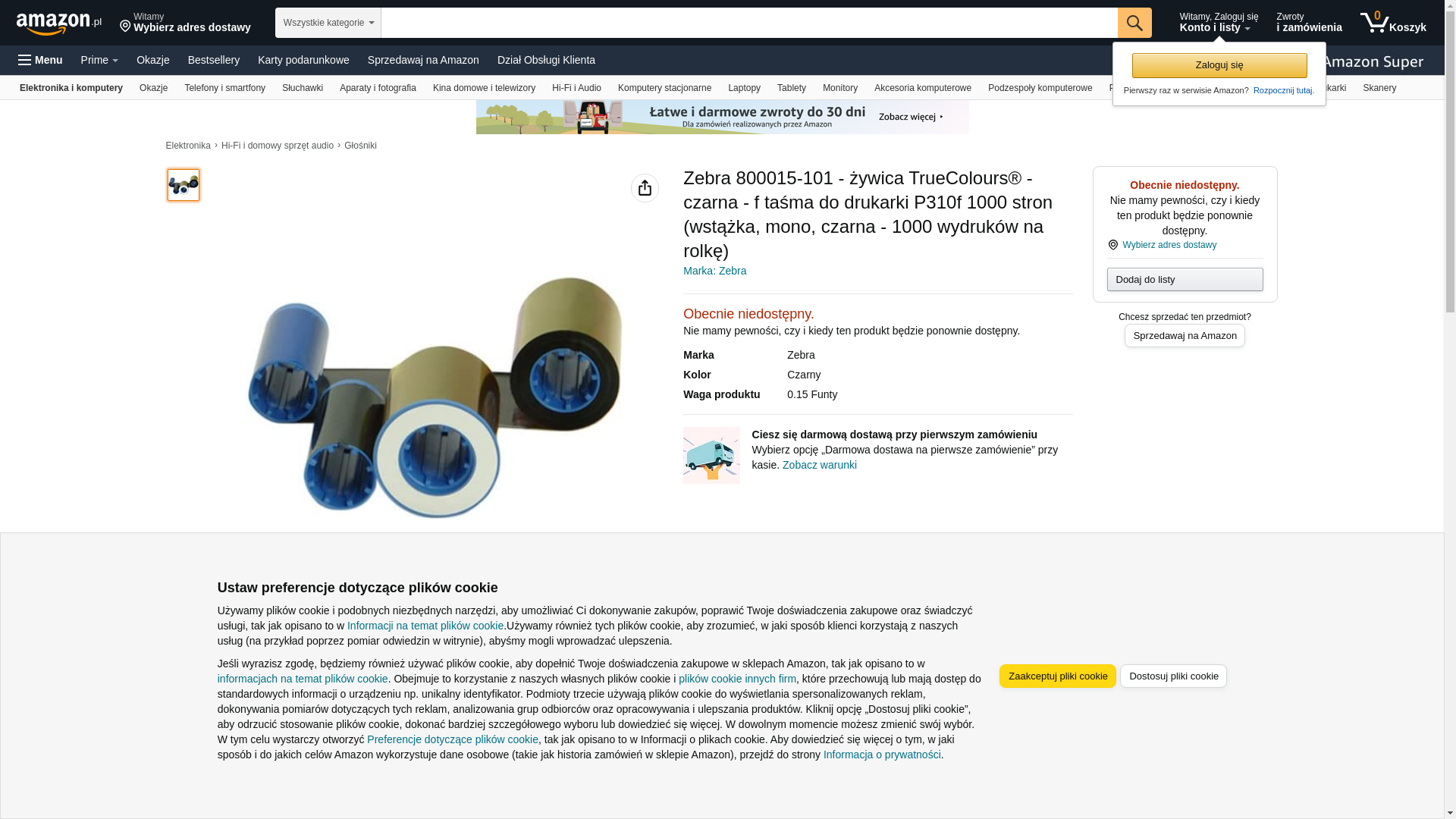The image size is (1456, 819).
Task: Click into the main search field
Action: point(749,23)
